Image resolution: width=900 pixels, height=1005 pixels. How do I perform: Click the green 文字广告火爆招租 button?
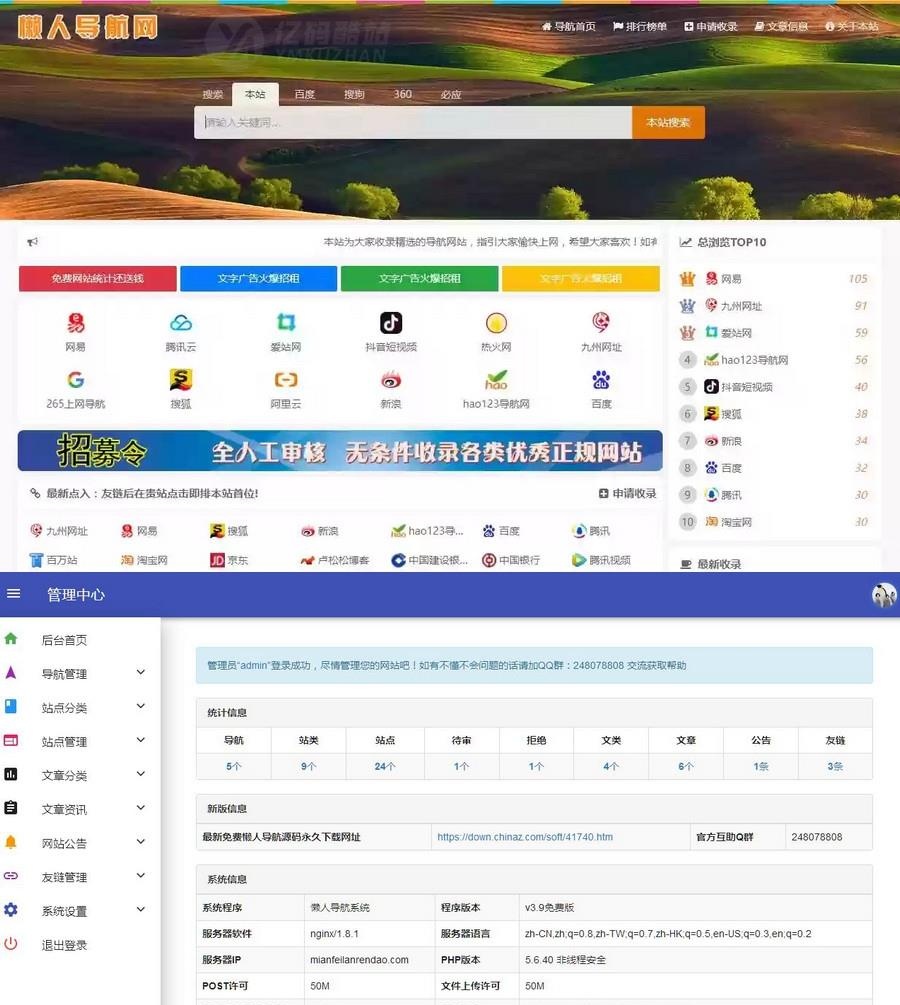(x=420, y=278)
